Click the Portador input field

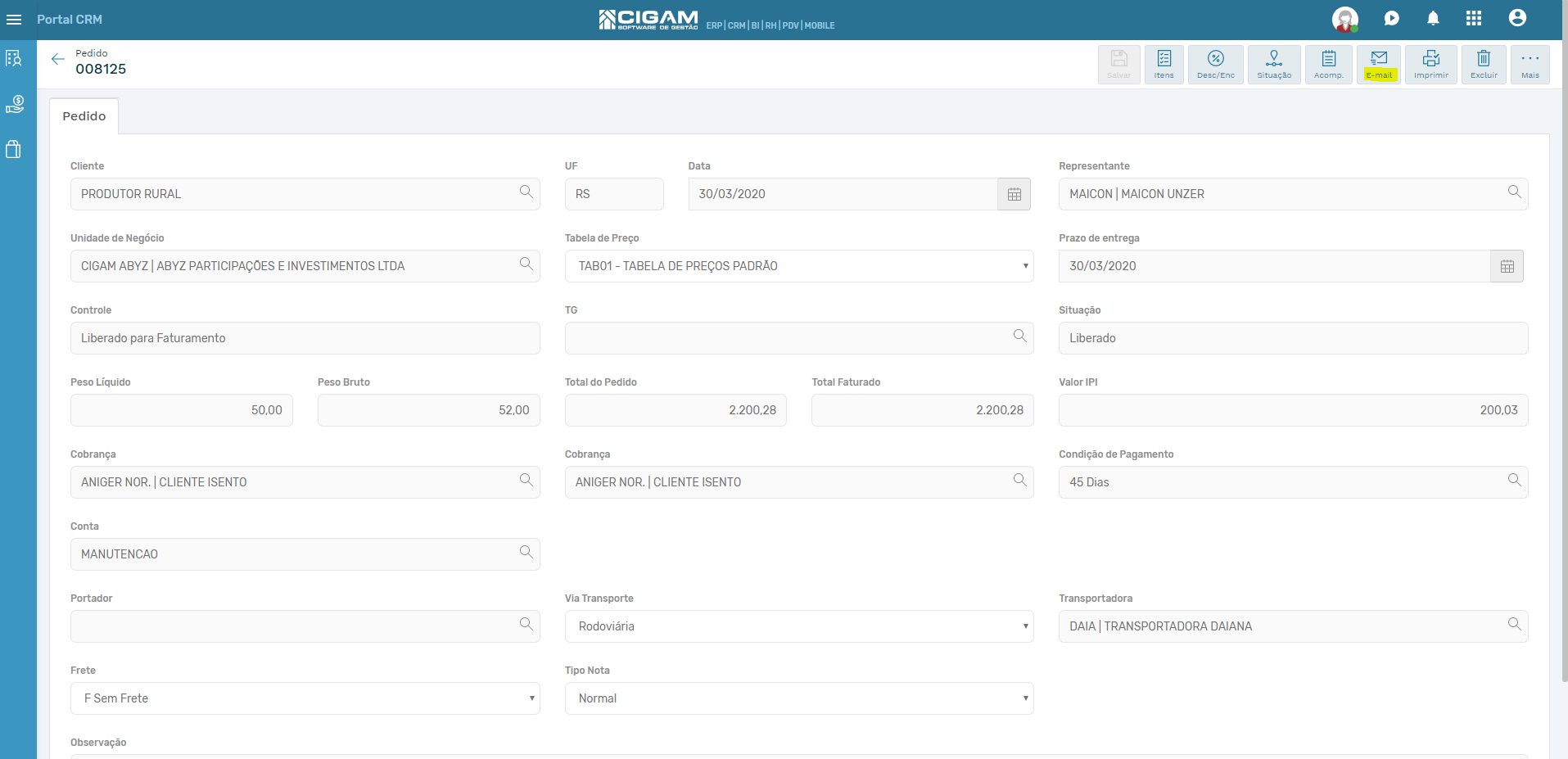coord(305,626)
